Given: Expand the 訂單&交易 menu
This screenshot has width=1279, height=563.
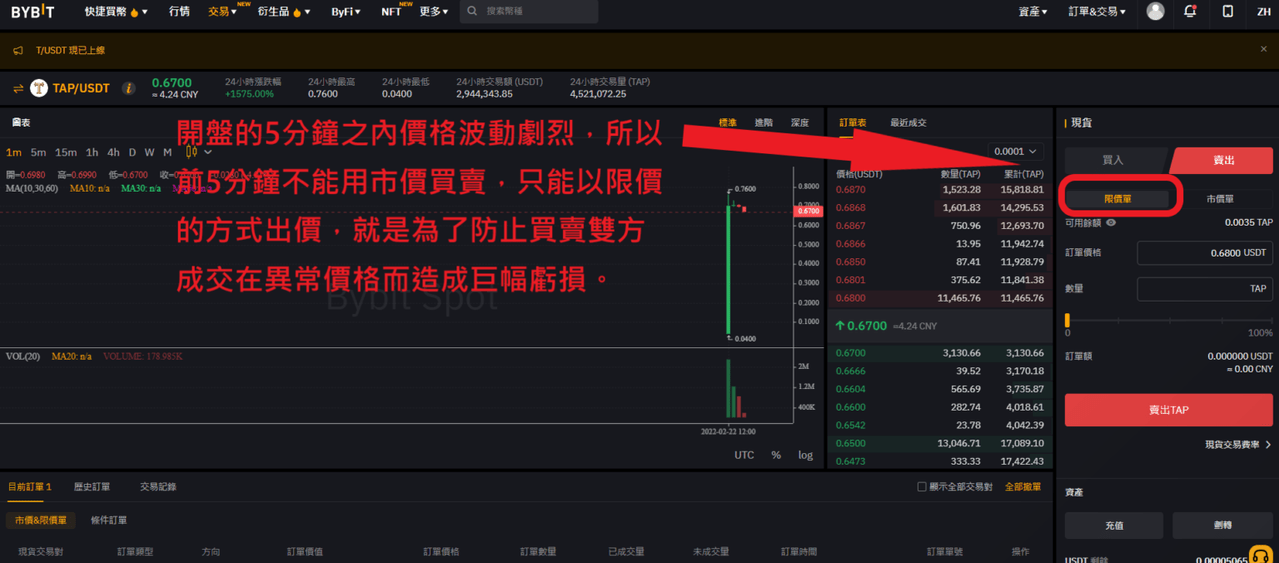Looking at the screenshot, I should (x=1097, y=12).
